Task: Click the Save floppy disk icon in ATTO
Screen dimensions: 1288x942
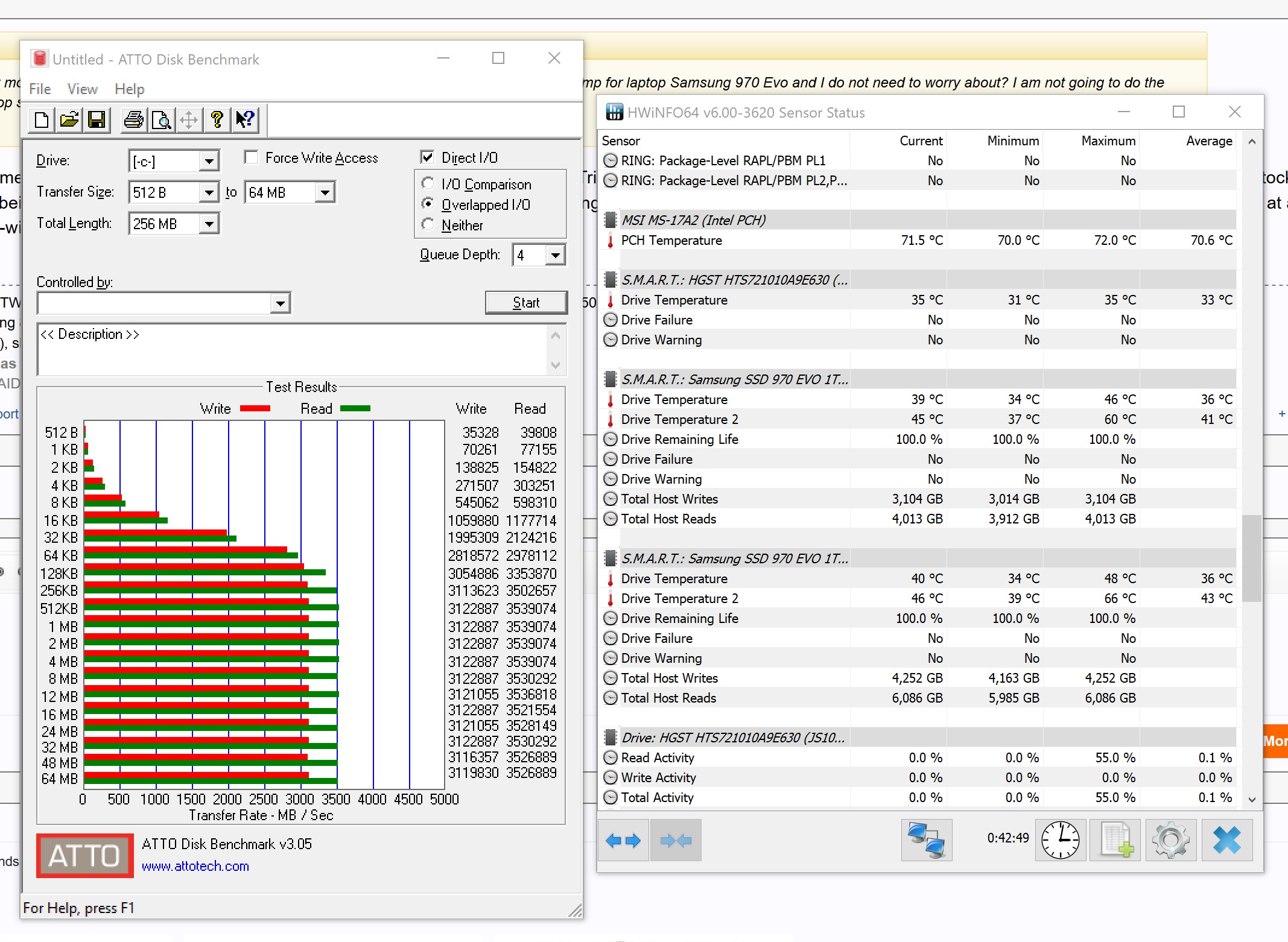Action: click(x=97, y=120)
